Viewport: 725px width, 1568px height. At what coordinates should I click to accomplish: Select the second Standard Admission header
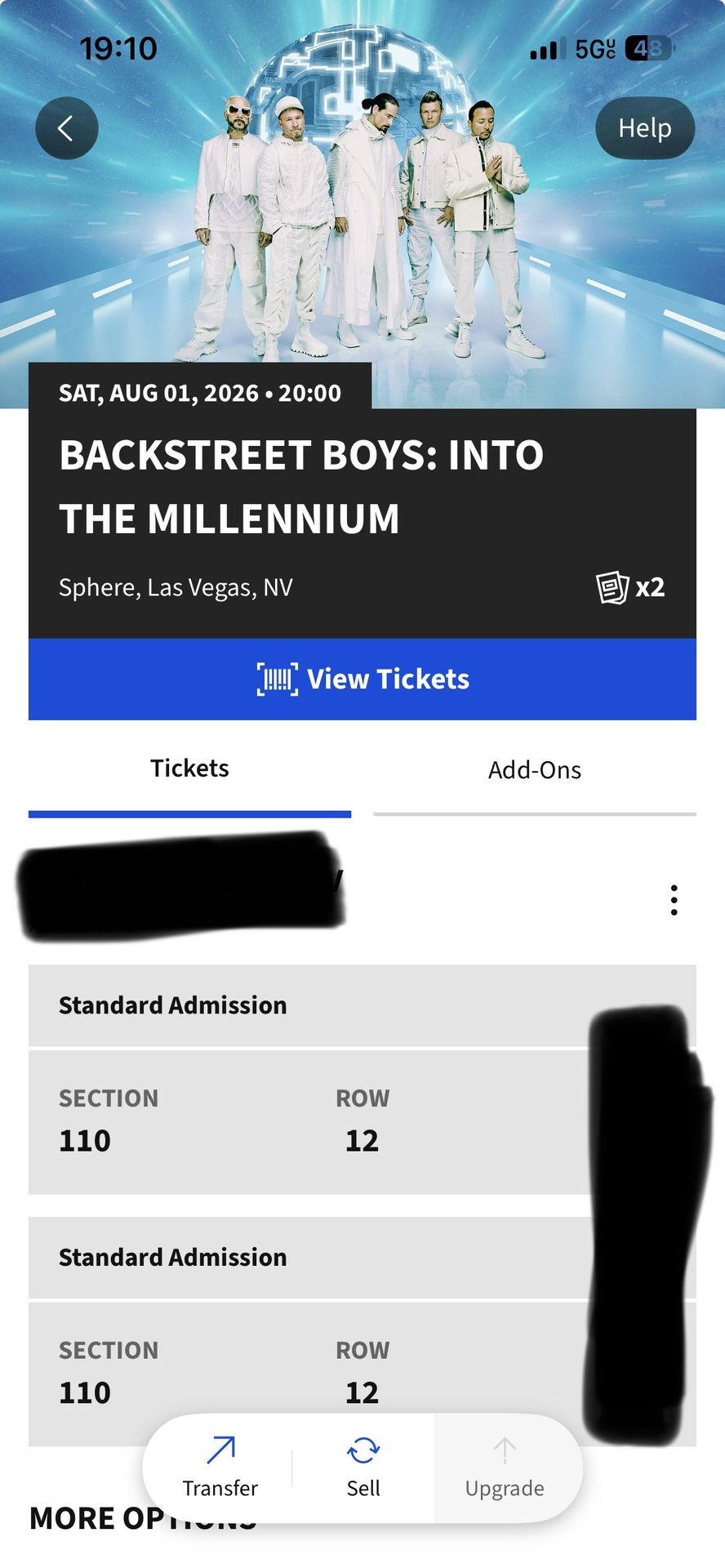[310, 1258]
